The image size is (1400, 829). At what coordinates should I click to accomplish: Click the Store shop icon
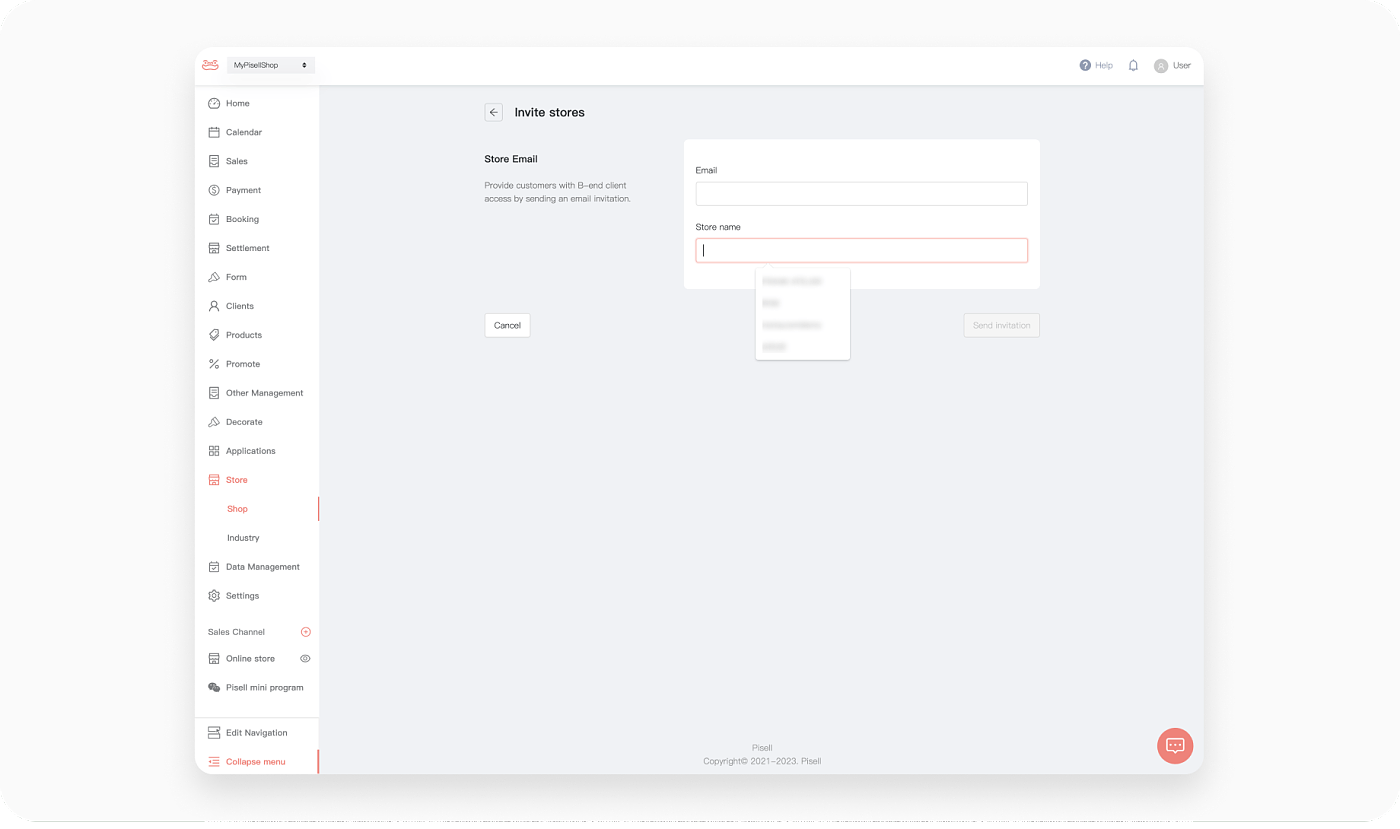pyautogui.click(x=214, y=480)
